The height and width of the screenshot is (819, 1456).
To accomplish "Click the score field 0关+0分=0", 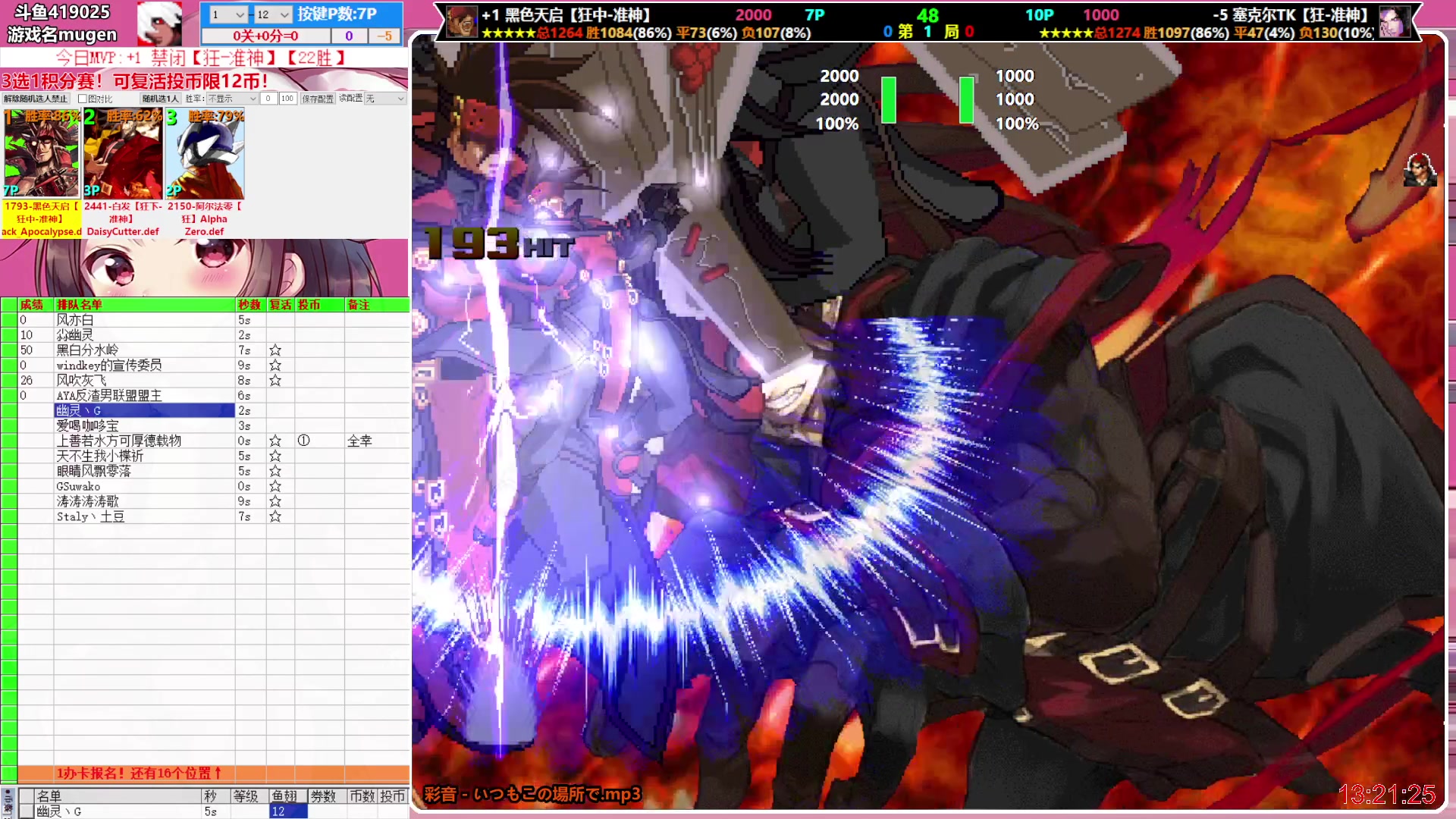I will click(265, 36).
